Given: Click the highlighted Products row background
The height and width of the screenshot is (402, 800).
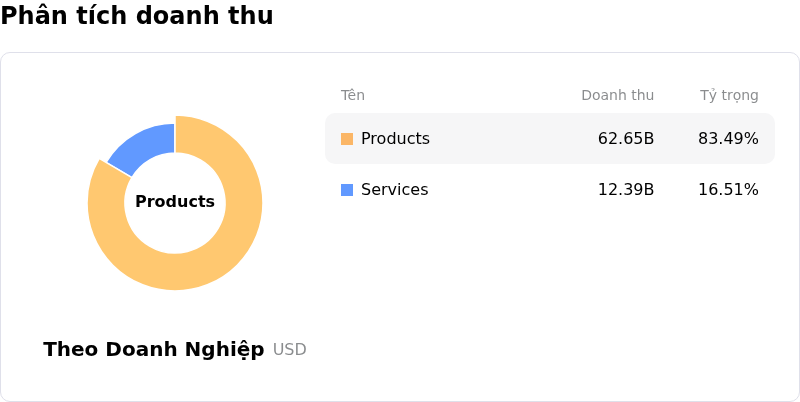Looking at the screenshot, I should click(x=510, y=139).
